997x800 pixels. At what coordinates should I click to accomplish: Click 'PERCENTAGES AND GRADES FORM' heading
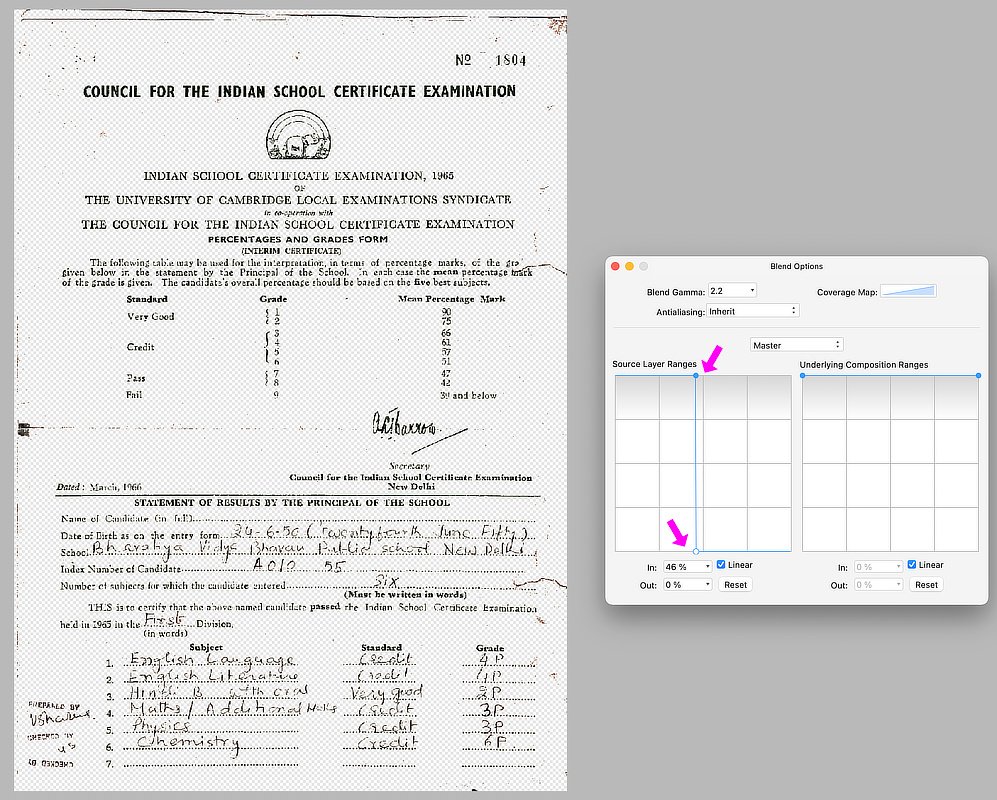(x=298, y=239)
